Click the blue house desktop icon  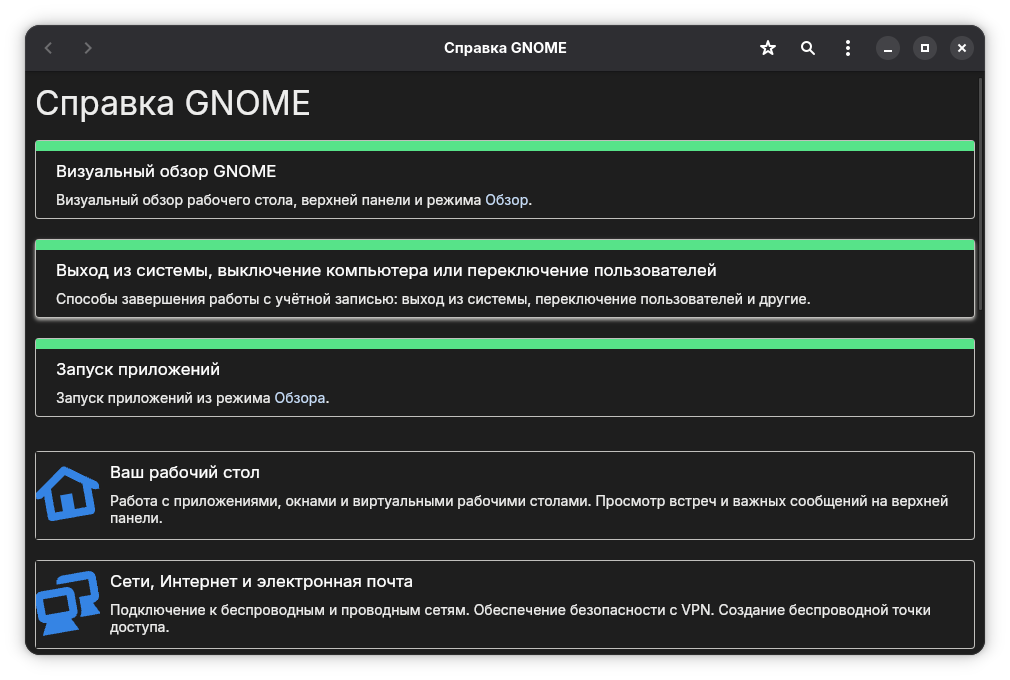[68, 494]
